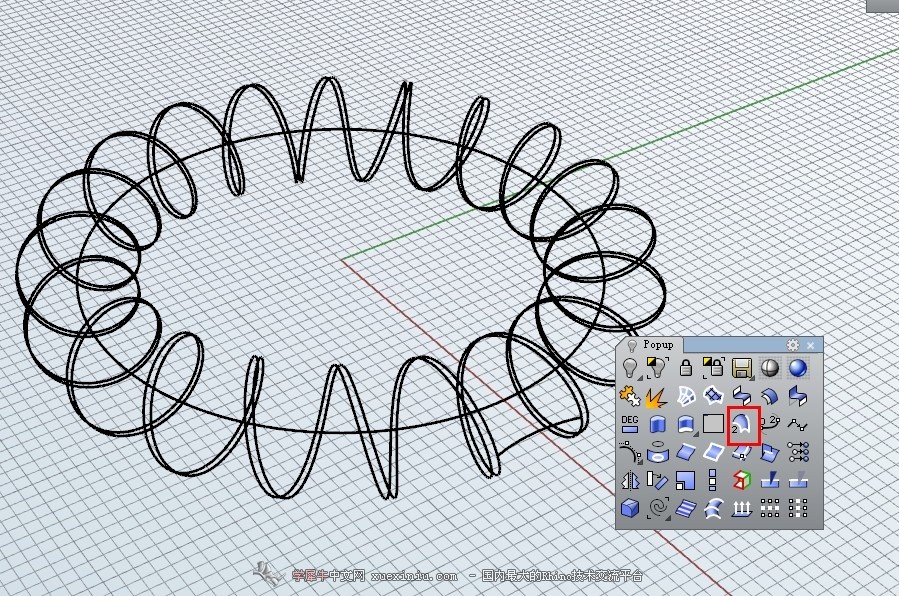Pick the blue surface icon with white border

713,452
